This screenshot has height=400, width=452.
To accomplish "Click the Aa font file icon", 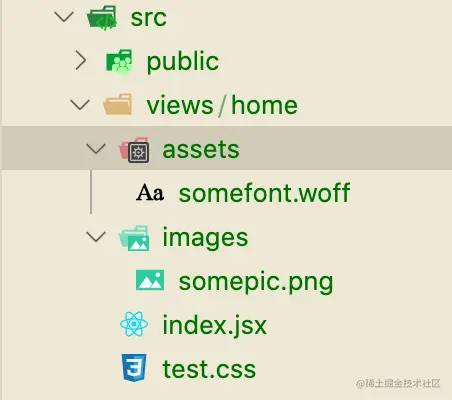I will [150, 192].
